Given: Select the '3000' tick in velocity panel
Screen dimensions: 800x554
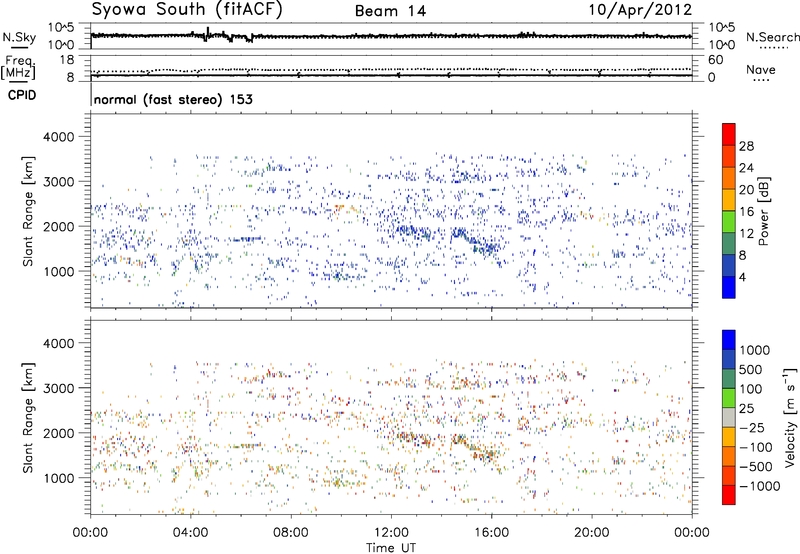Looking at the screenshot, I should coord(59,388).
